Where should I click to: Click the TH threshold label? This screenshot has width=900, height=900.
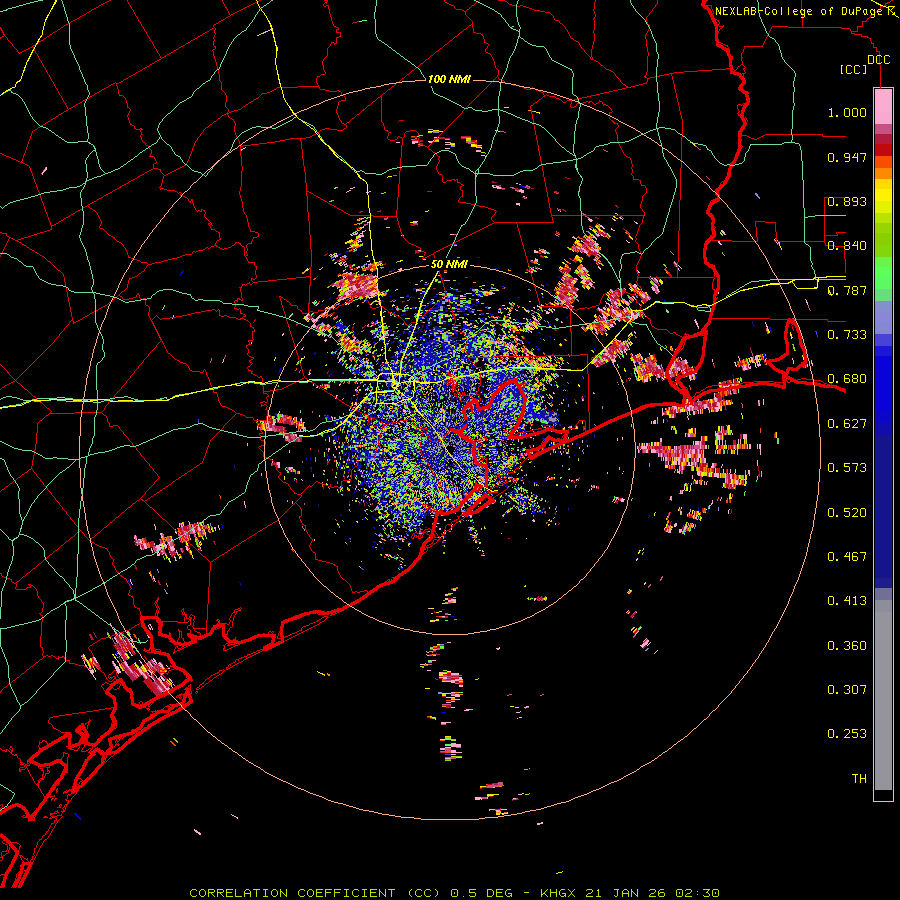pos(859,779)
